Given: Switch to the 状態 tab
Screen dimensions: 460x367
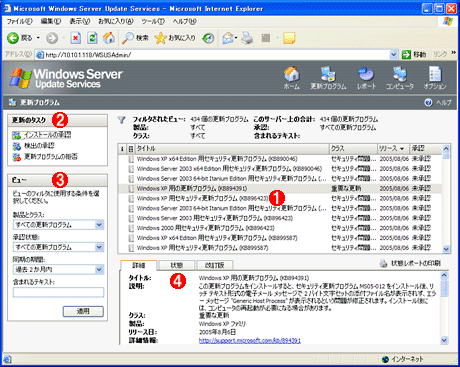Looking at the screenshot, I should pyautogui.click(x=177, y=265).
